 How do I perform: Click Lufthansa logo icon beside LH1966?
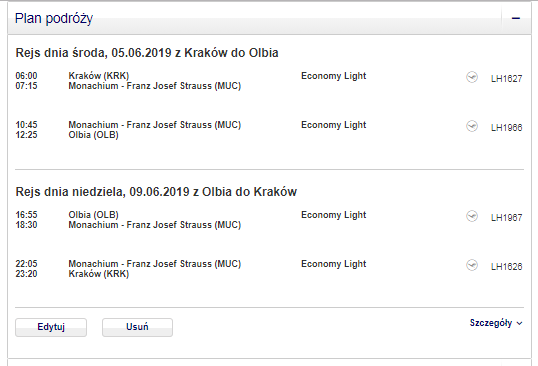pyautogui.click(x=472, y=126)
